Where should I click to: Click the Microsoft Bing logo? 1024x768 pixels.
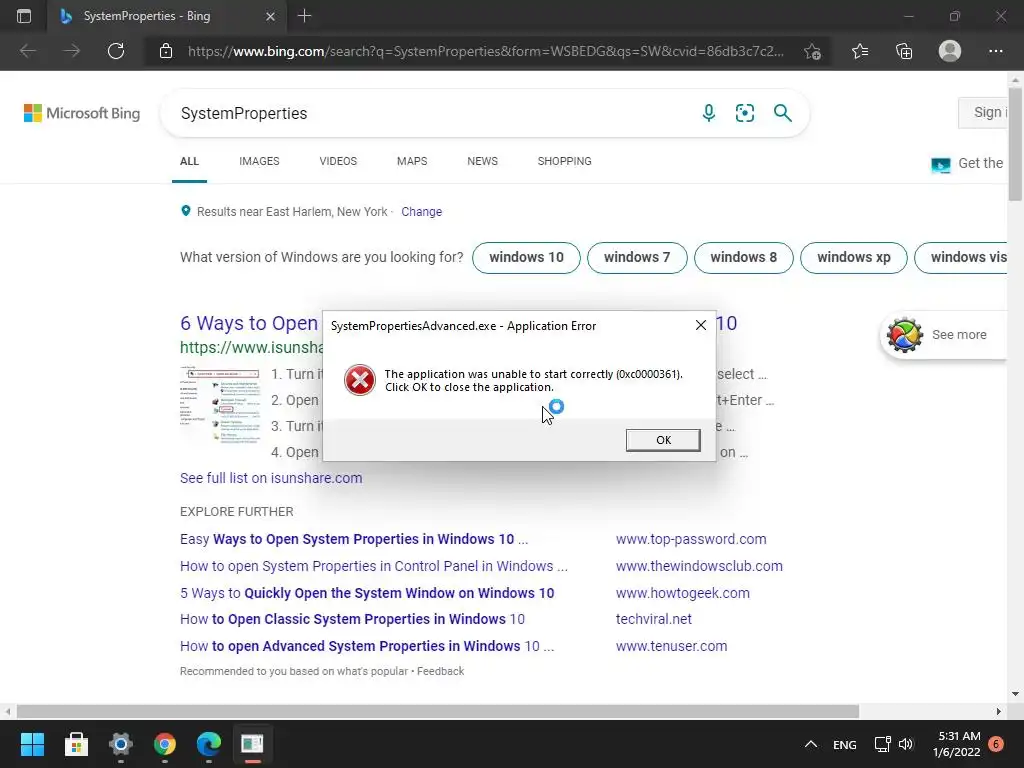click(82, 113)
